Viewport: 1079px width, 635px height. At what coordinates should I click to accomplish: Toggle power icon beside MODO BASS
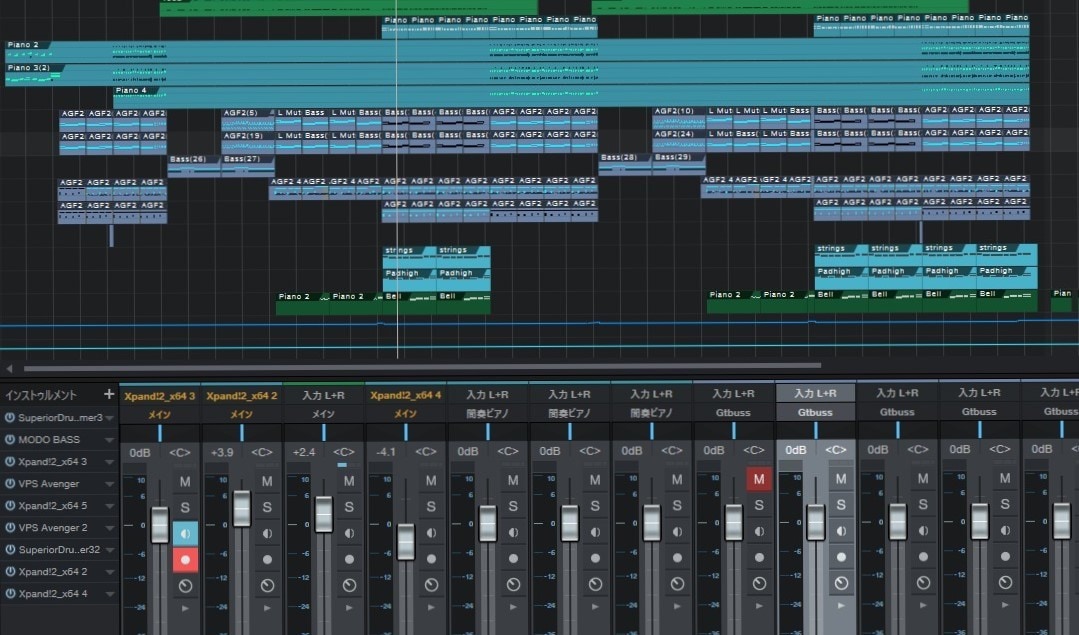click(10, 440)
